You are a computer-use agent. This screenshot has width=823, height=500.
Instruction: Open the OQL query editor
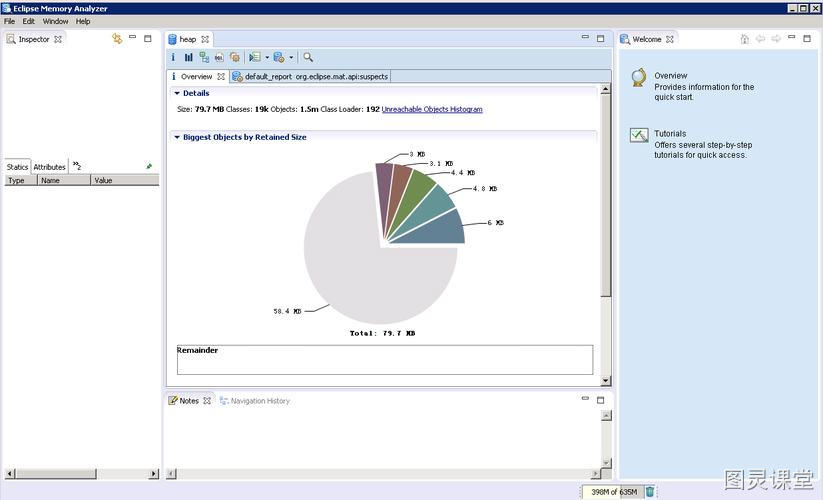219,57
